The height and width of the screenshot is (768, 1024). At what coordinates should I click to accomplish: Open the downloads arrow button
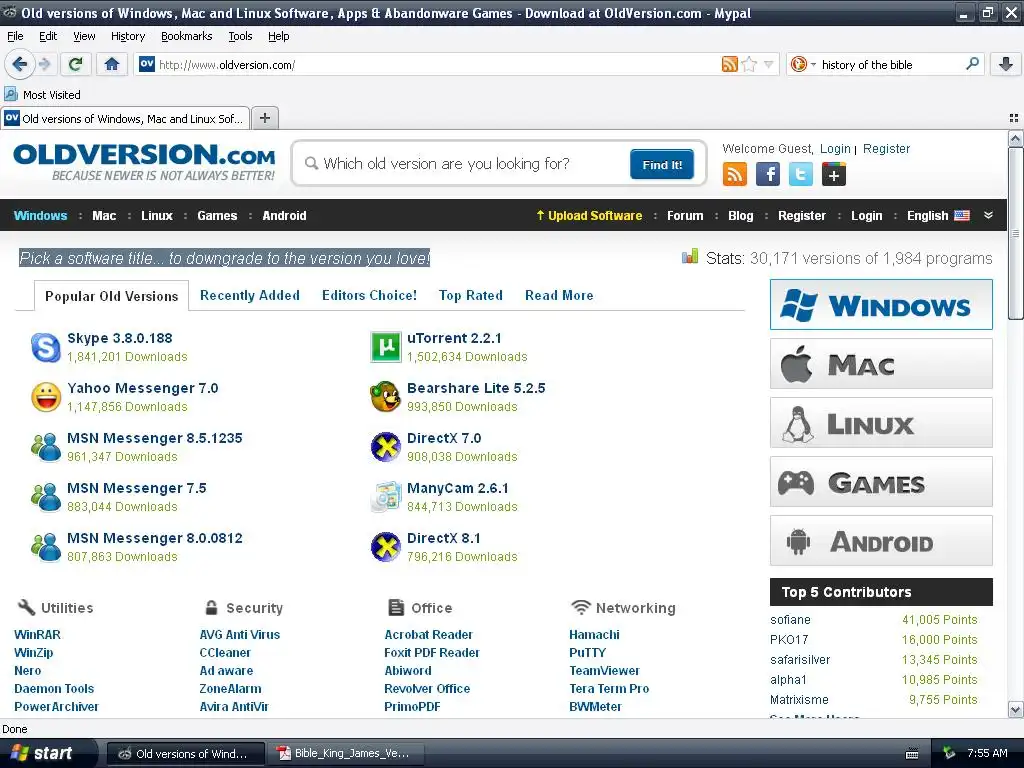click(x=1006, y=64)
